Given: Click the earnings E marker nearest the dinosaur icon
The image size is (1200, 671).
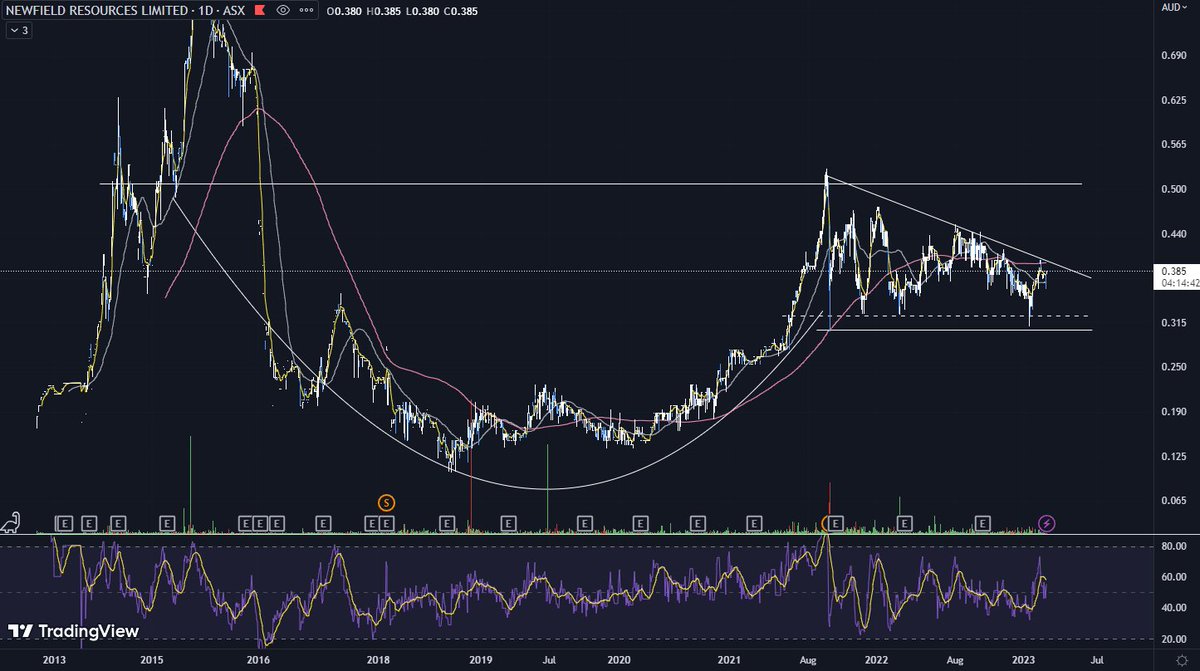Looking at the screenshot, I should (65, 523).
